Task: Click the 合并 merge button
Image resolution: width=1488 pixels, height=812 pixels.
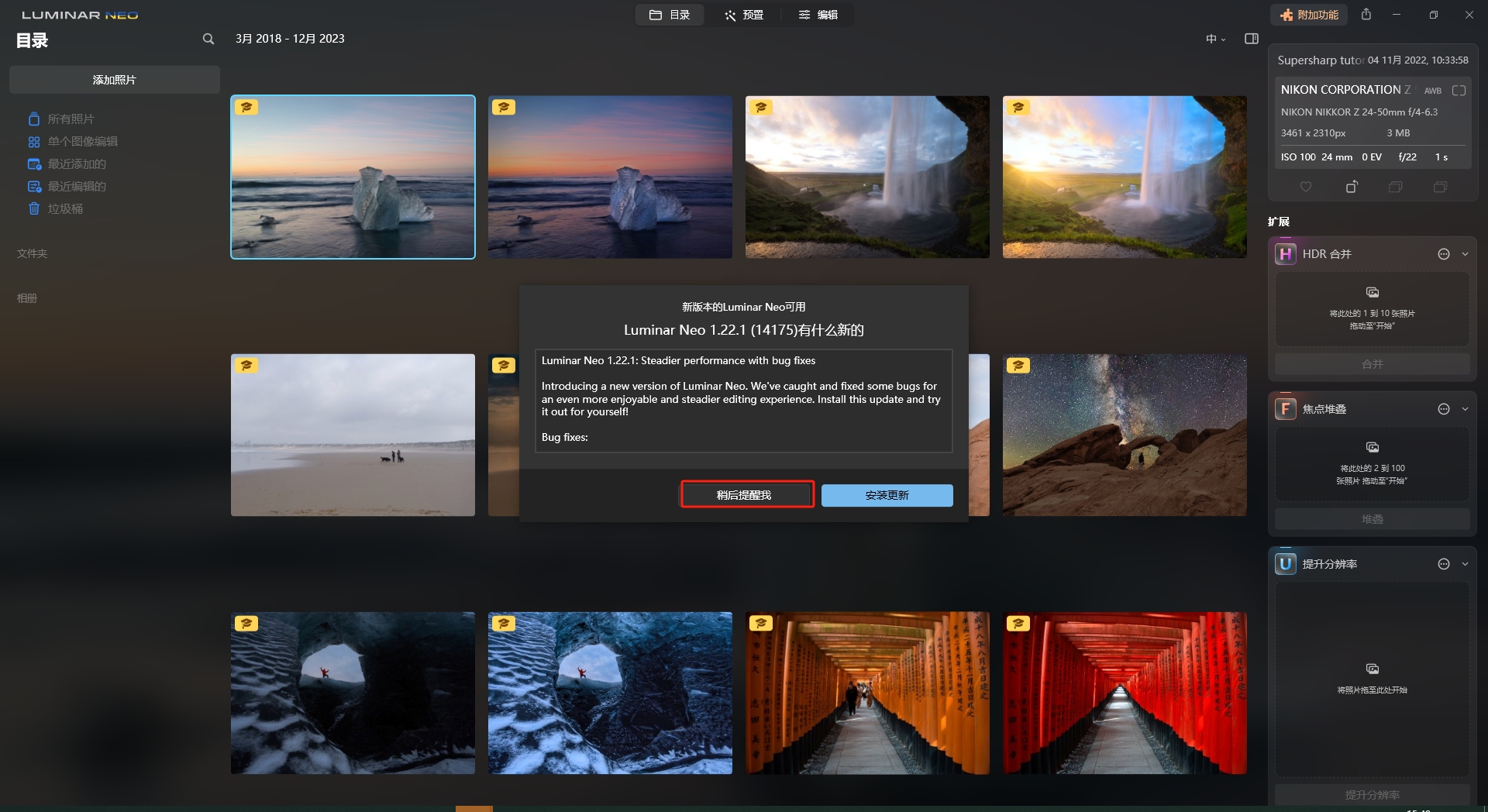Action: pos(1373,364)
